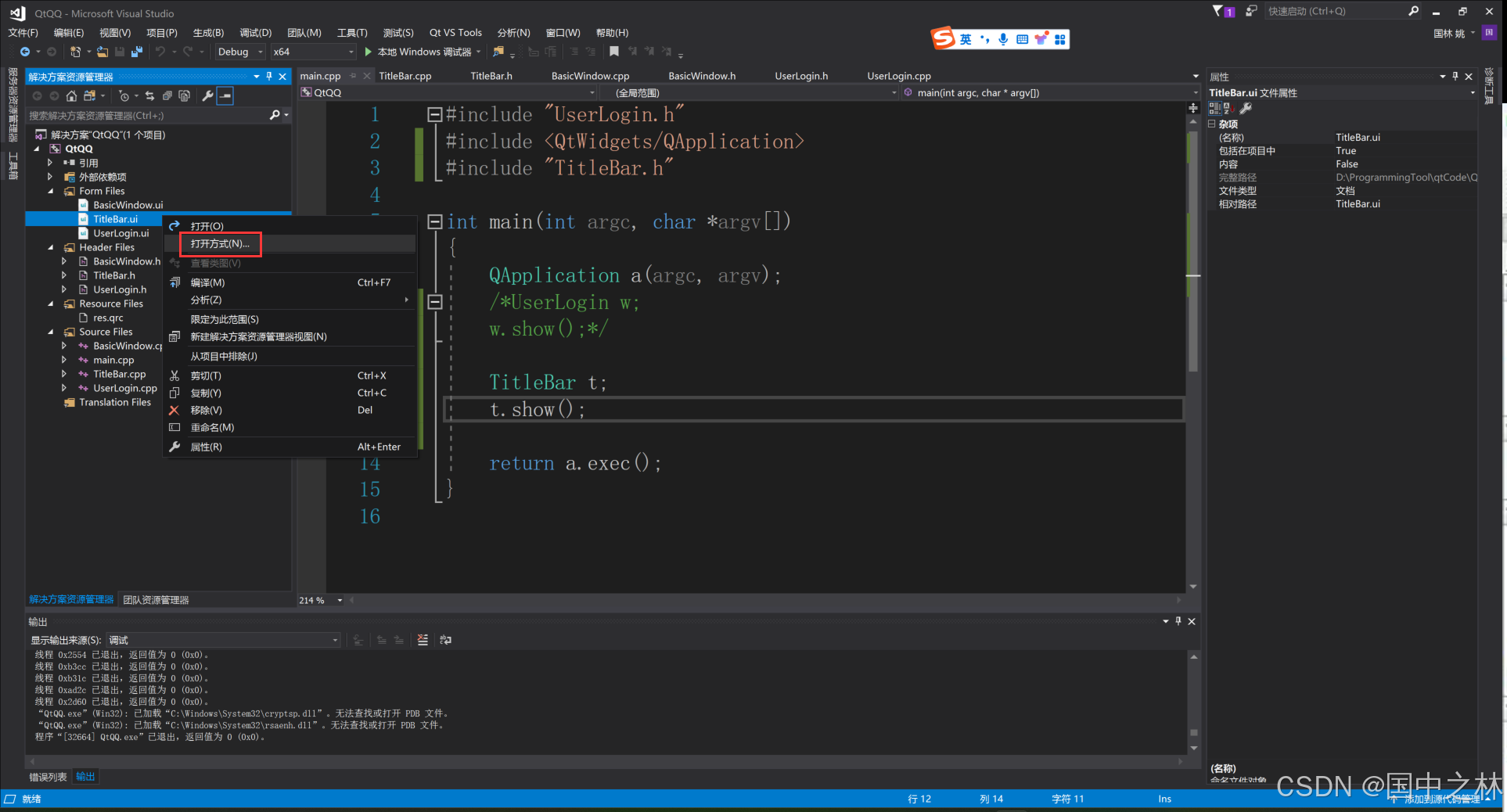
Task: Collapse the main function code fold box
Action: (435, 221)
